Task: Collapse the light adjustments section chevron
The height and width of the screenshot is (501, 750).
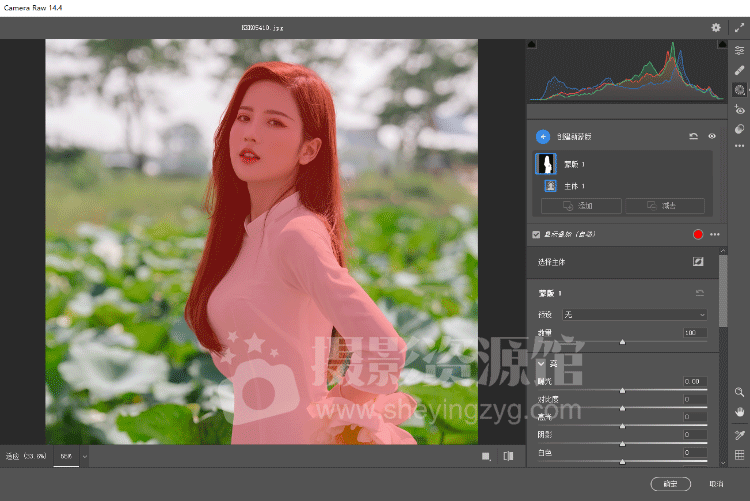Action: pos(541,364)
